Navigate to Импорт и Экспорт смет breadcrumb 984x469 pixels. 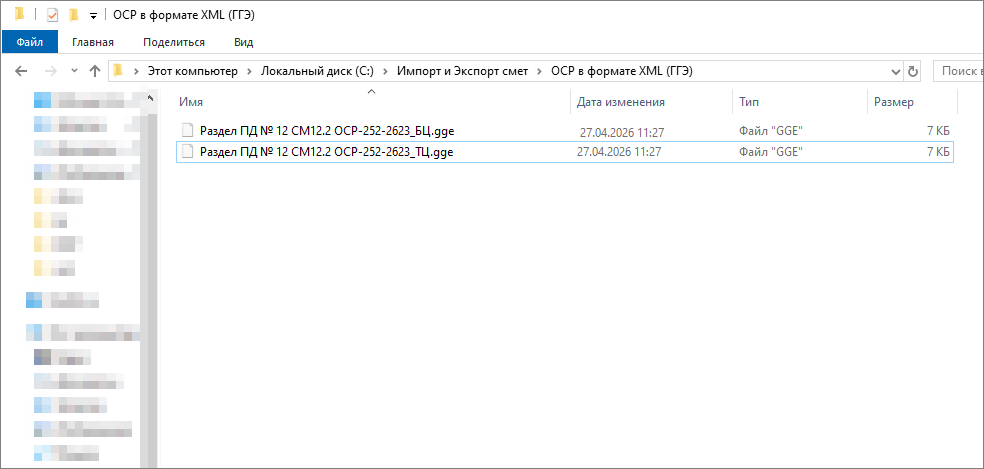tap(463, 71)
